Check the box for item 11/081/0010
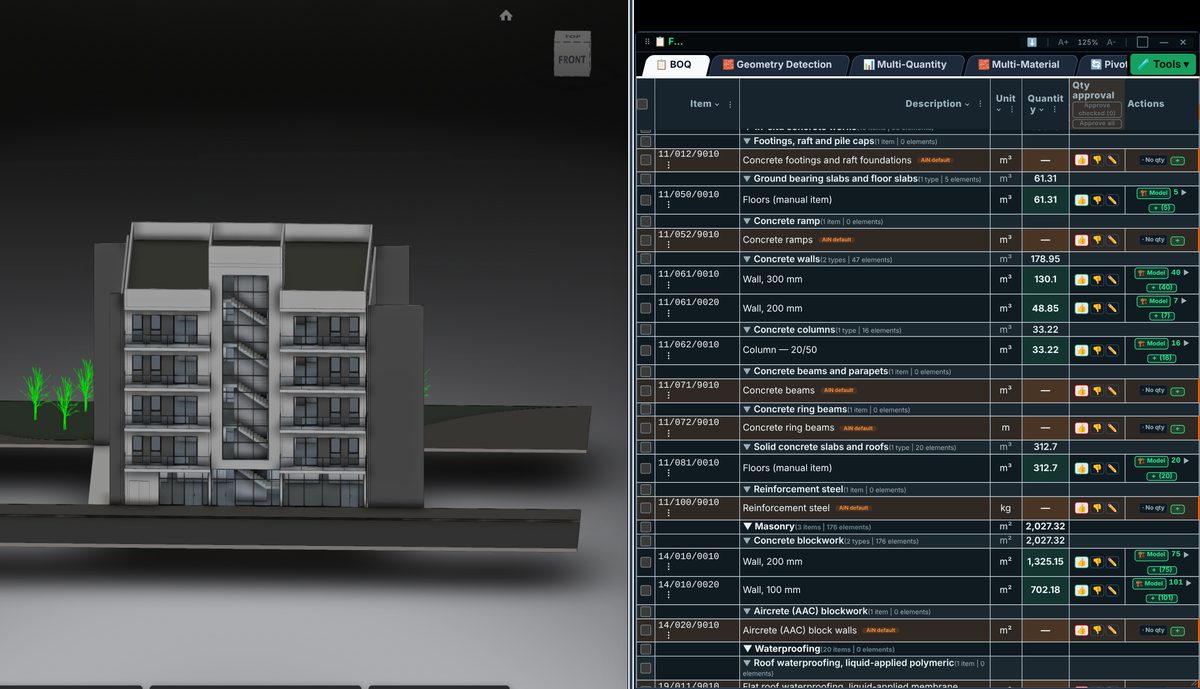 [645, 468]
